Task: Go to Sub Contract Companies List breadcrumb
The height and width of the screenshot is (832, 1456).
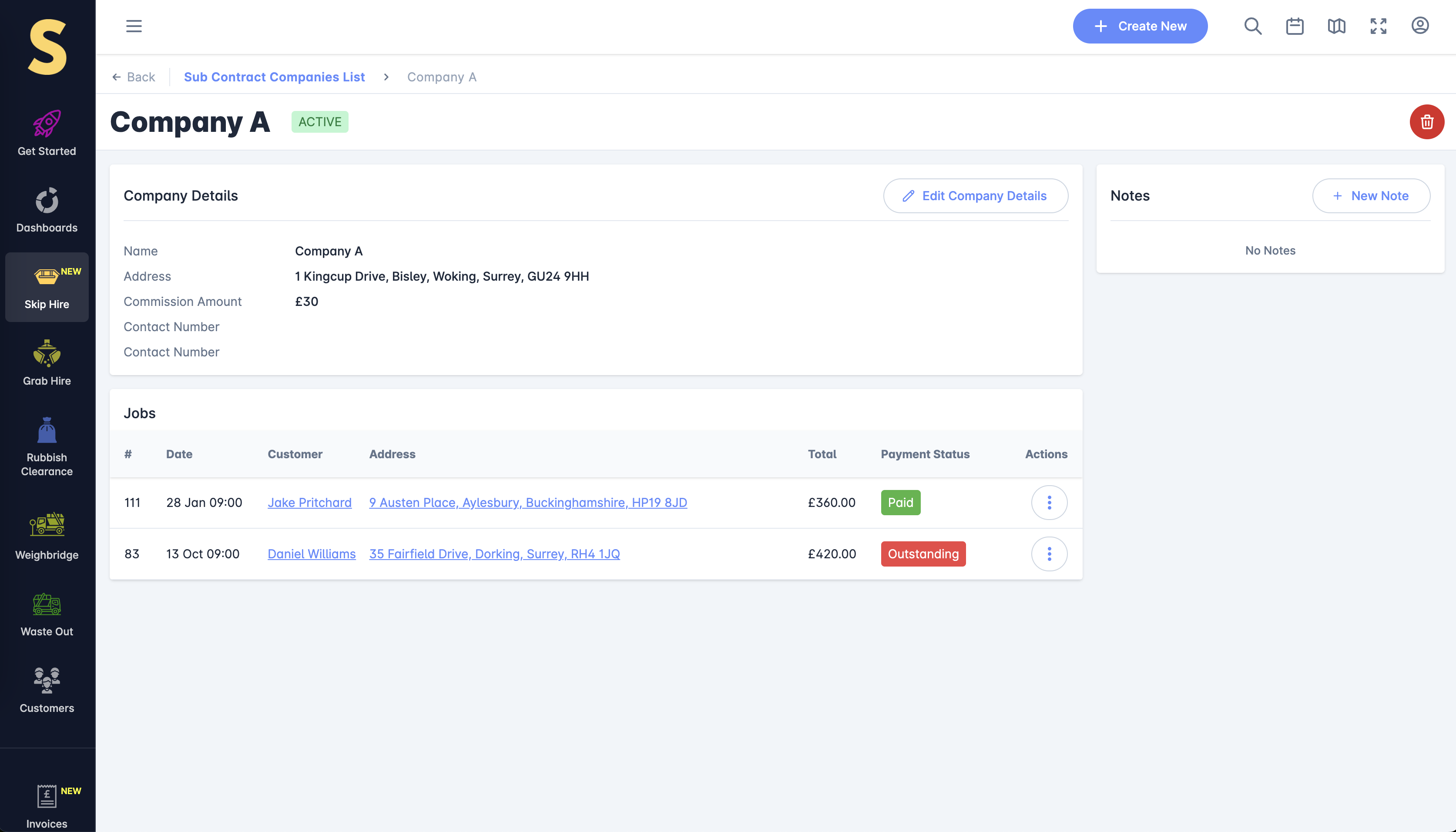Action: 274,77
